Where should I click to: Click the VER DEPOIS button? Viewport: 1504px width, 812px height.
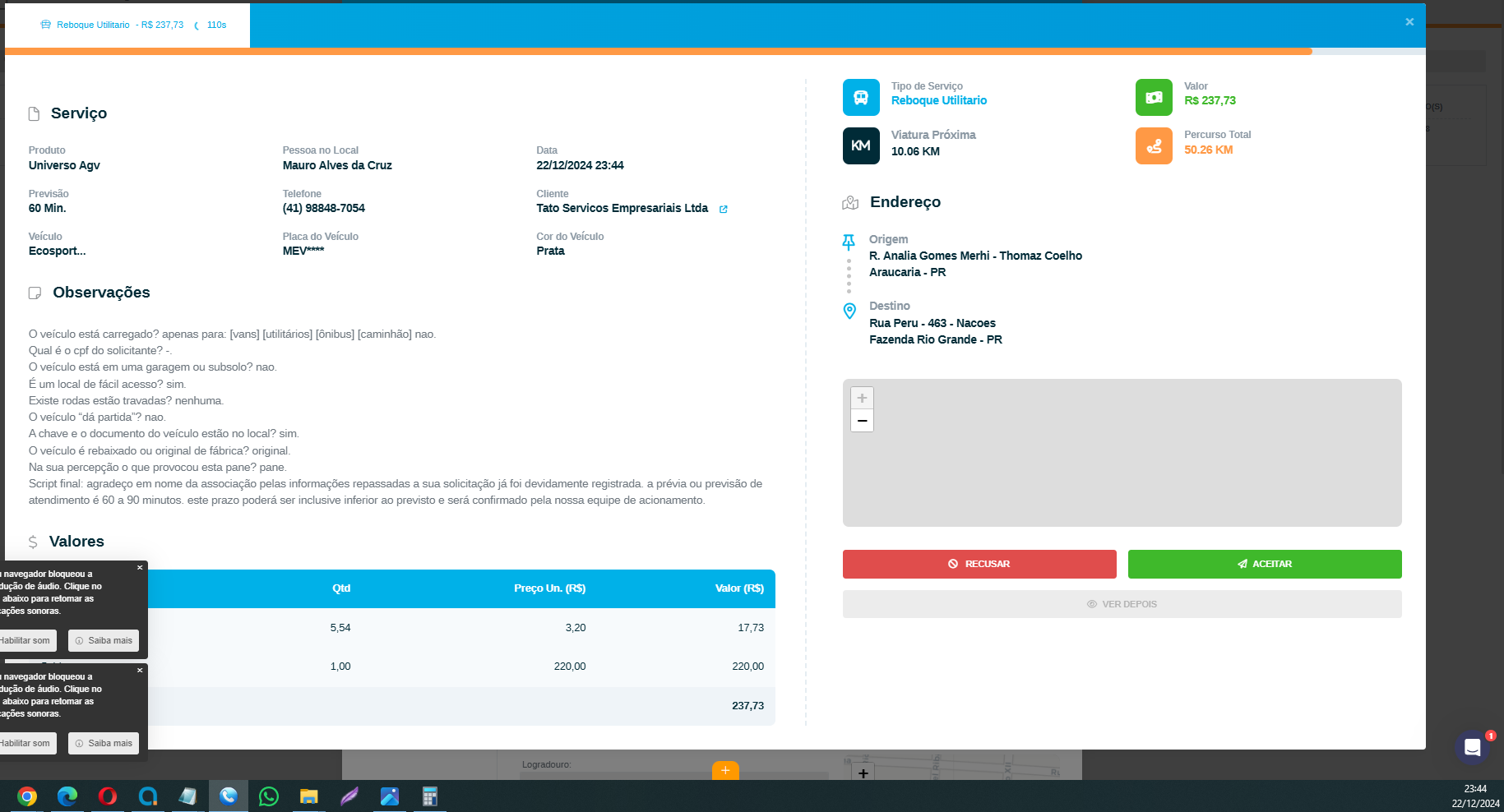[x=1122, y=604]
